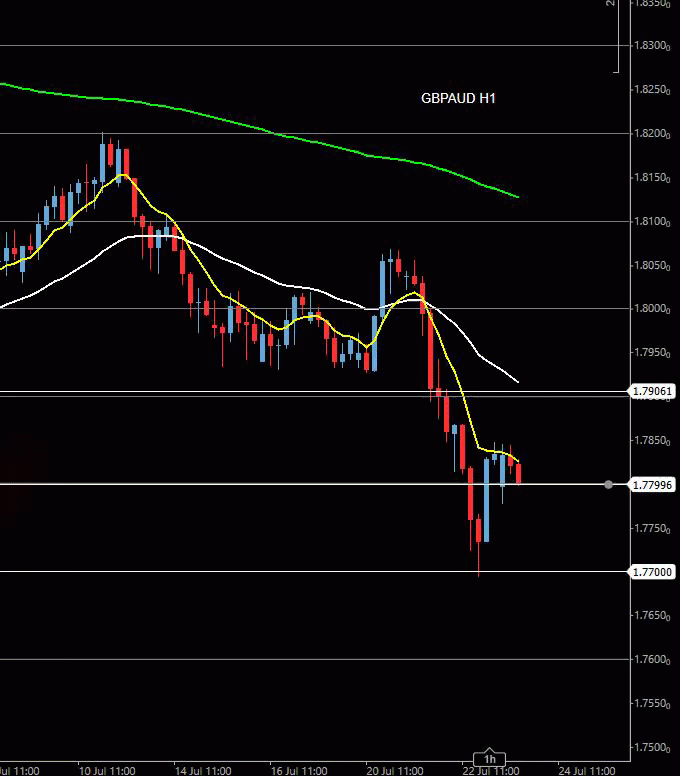Screen dimensions: 680x776
Task: Click the 1.7850 price axis label
Action: (652, 440)
